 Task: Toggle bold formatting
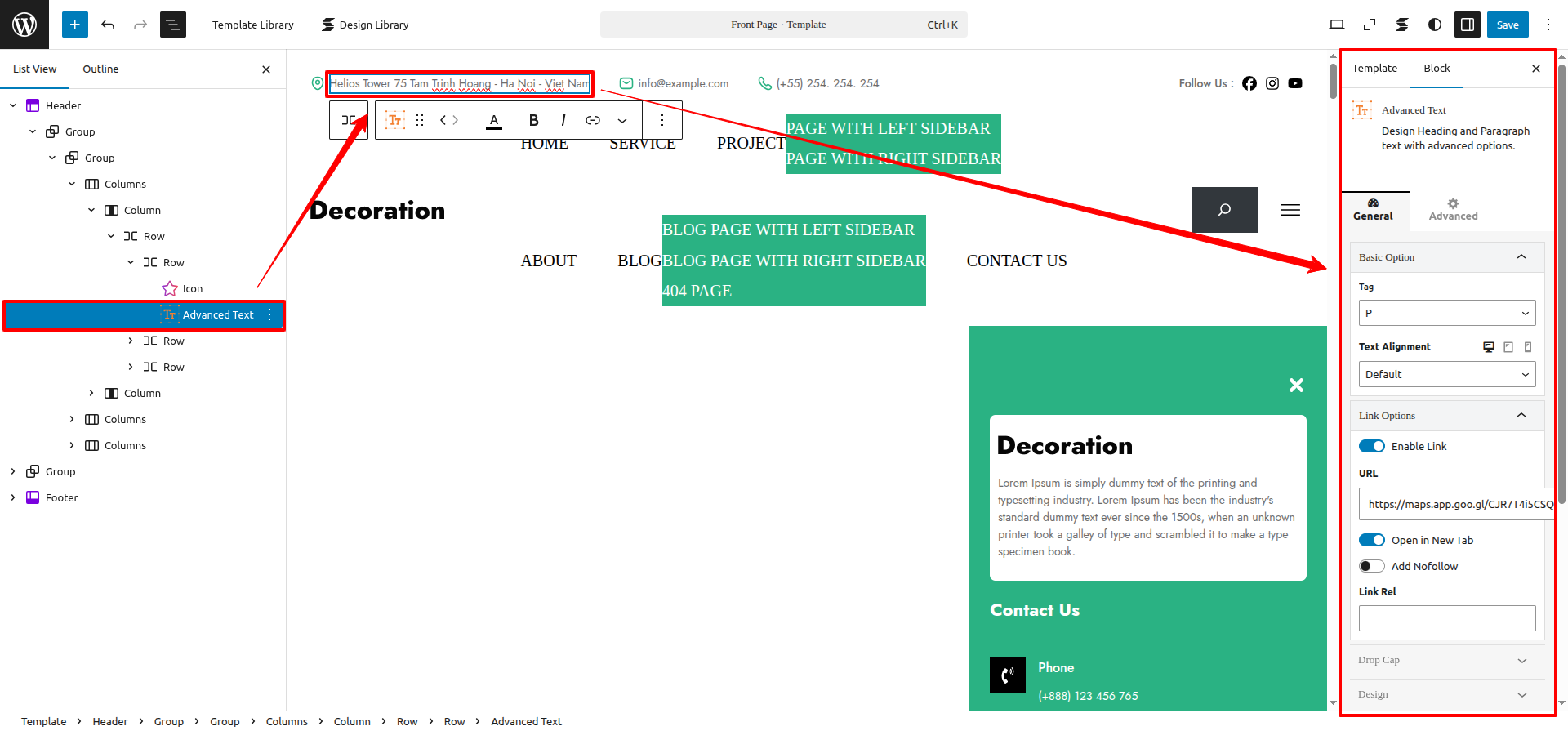click(x=533, y=120)
